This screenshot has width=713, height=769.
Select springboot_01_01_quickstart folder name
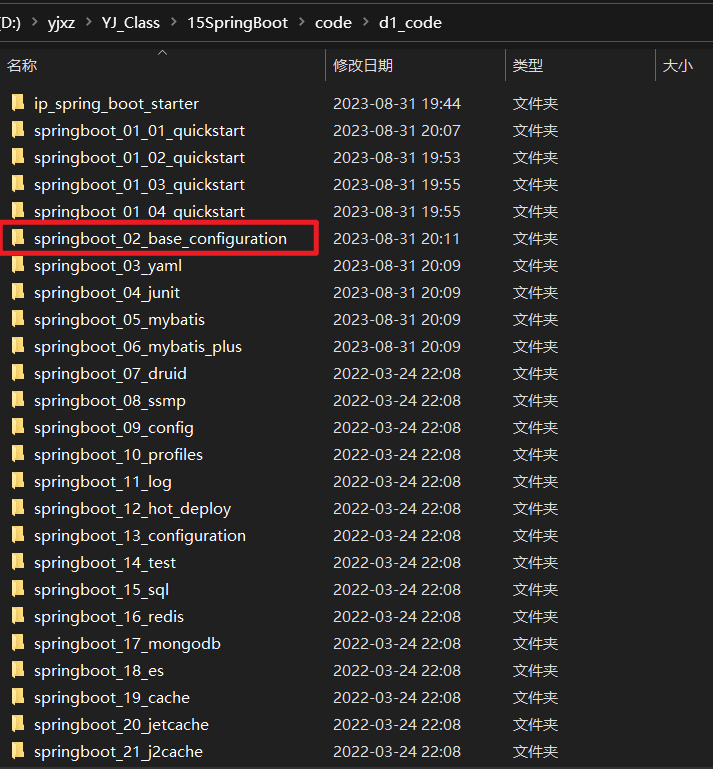(139, 131)
